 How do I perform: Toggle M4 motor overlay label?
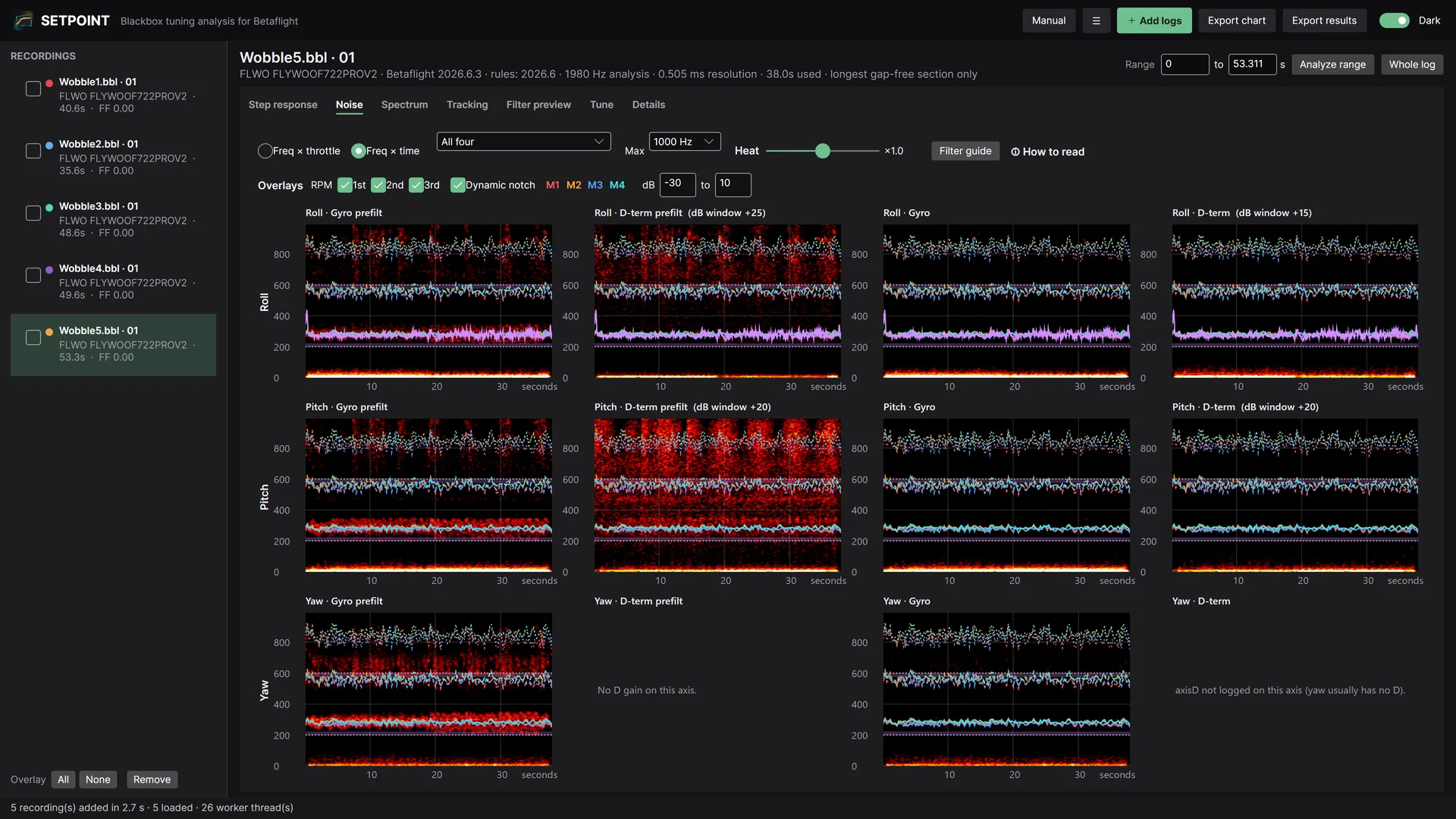(x=617, y=185)
